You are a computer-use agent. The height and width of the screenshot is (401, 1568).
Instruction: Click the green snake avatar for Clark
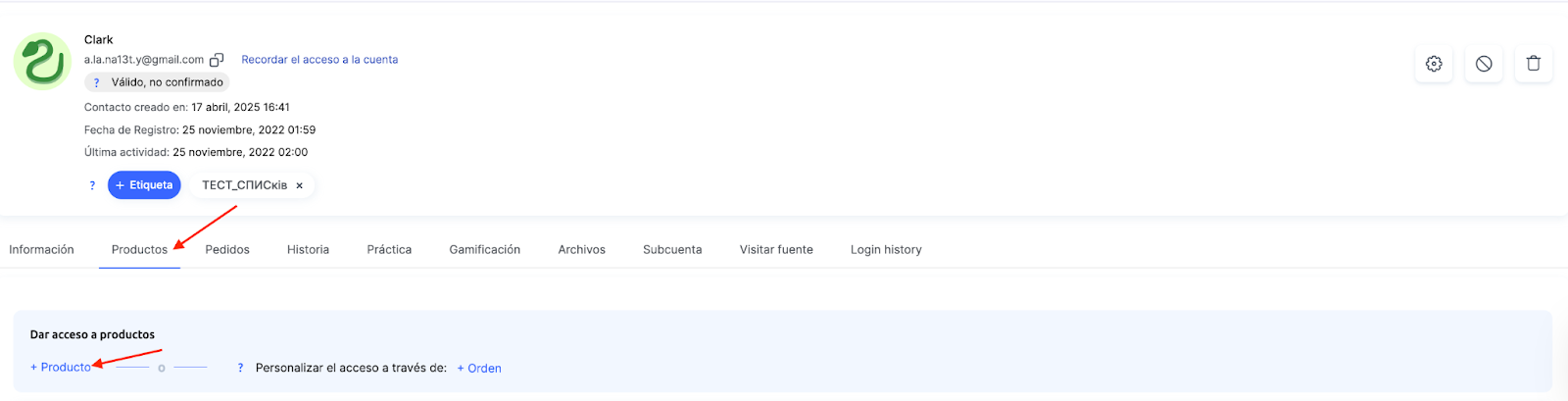(42, 61)
